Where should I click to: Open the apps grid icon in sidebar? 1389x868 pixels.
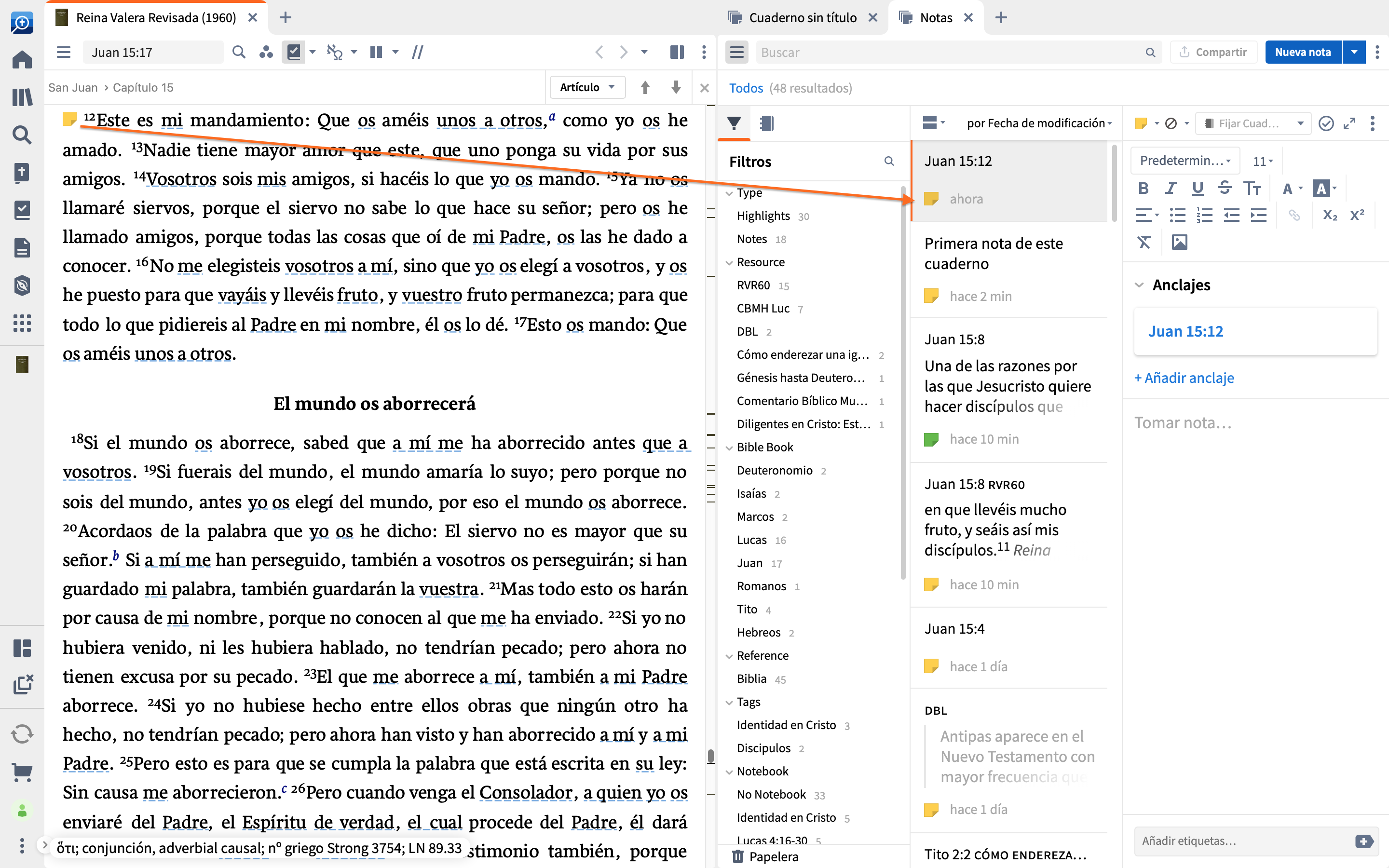[x=22, y=323]
